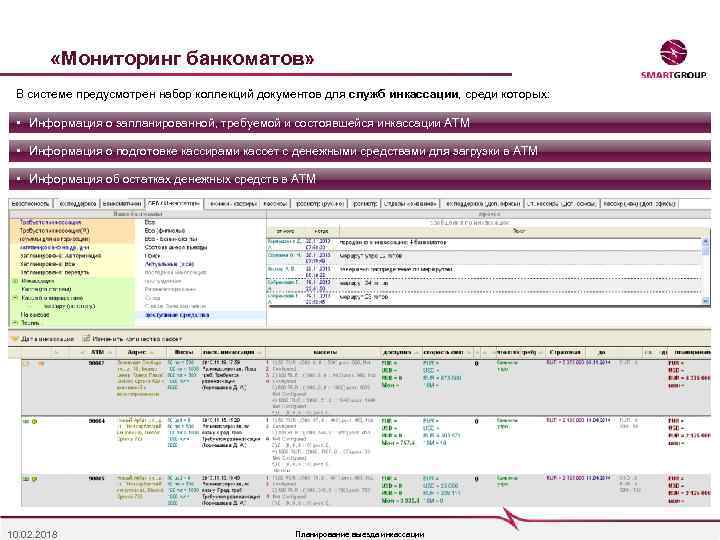Open the доступно column filter arrow
The width and height of the screenshot is (720, 540).
tap(416, 352)
